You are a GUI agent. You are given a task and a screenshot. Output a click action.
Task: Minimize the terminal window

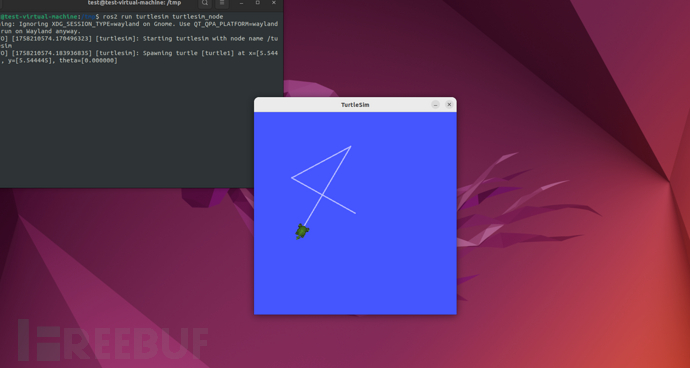point(242,3)
